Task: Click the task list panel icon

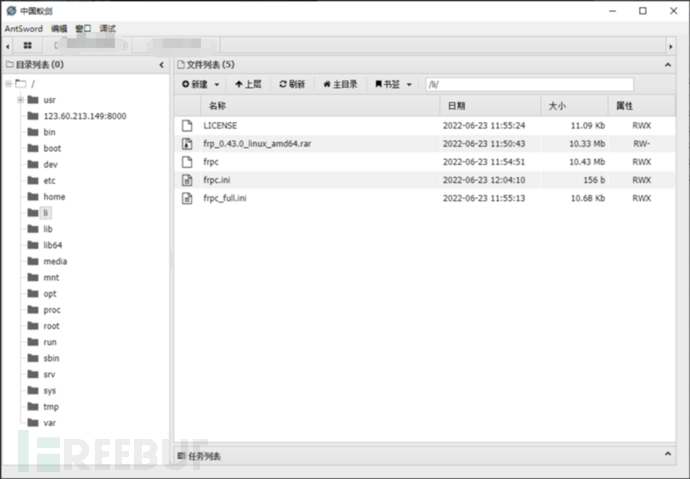Action: (181, 456)
